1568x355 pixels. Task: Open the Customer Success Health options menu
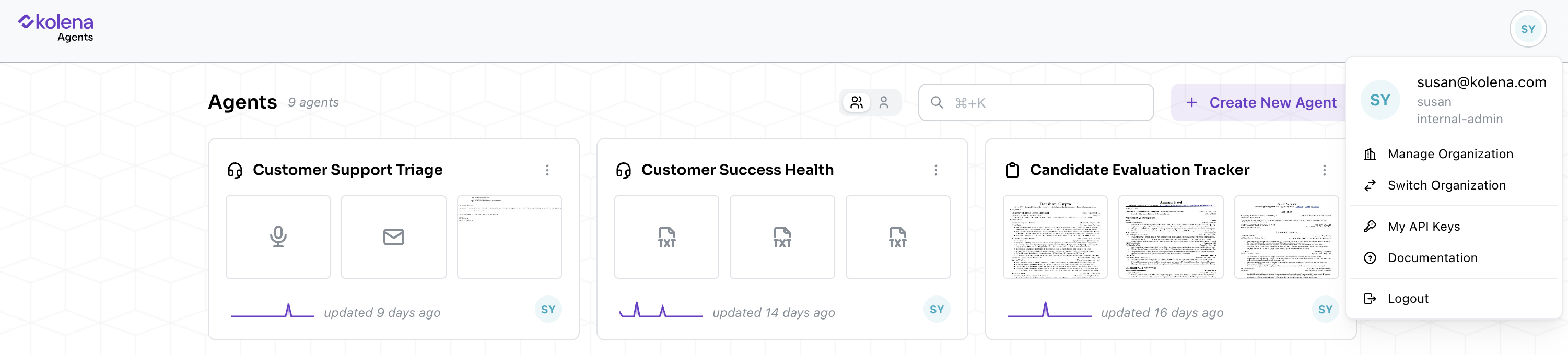tap(935, 170)
